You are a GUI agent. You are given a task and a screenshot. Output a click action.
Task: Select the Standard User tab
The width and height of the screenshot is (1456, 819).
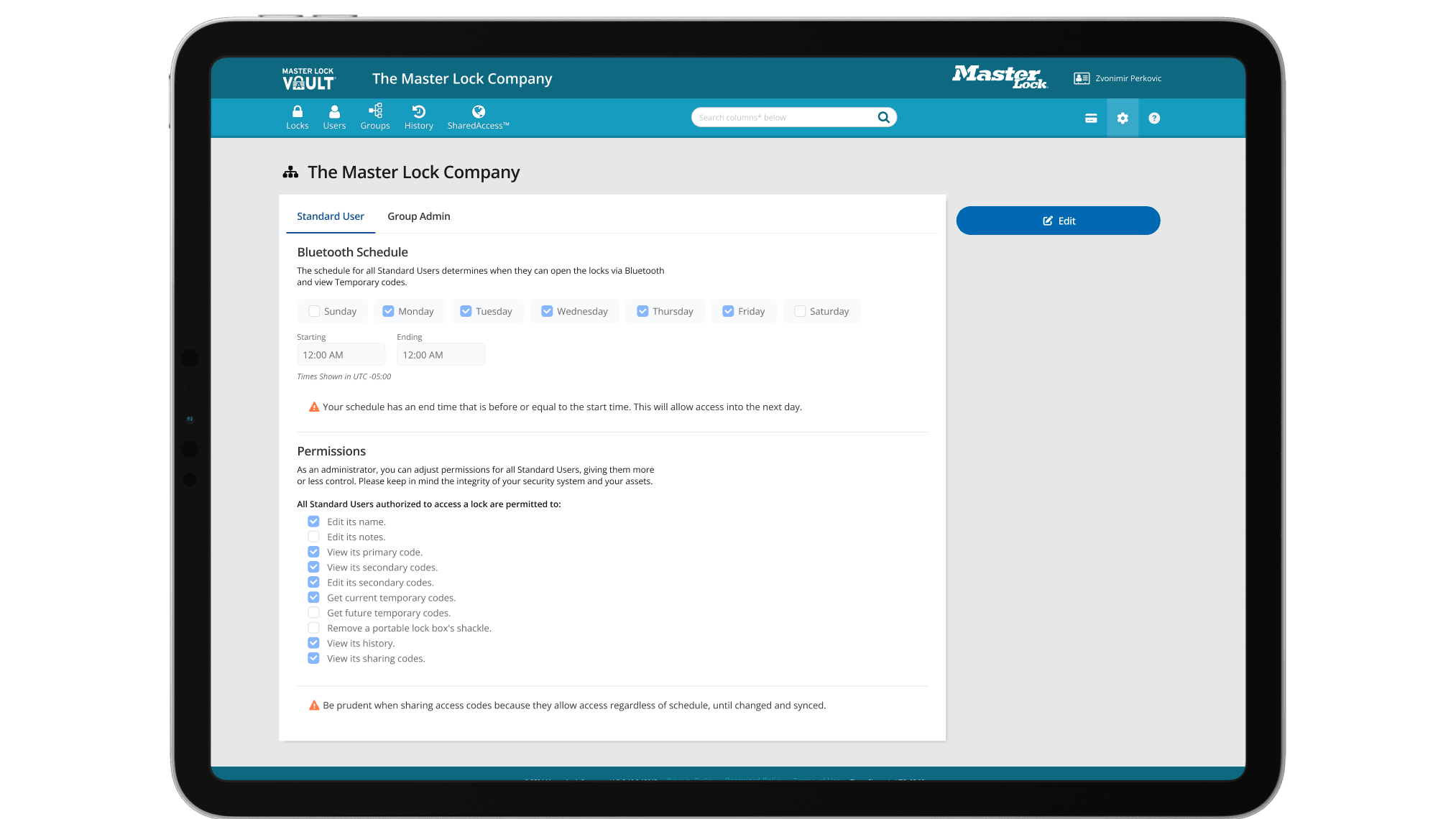point(331,216)
